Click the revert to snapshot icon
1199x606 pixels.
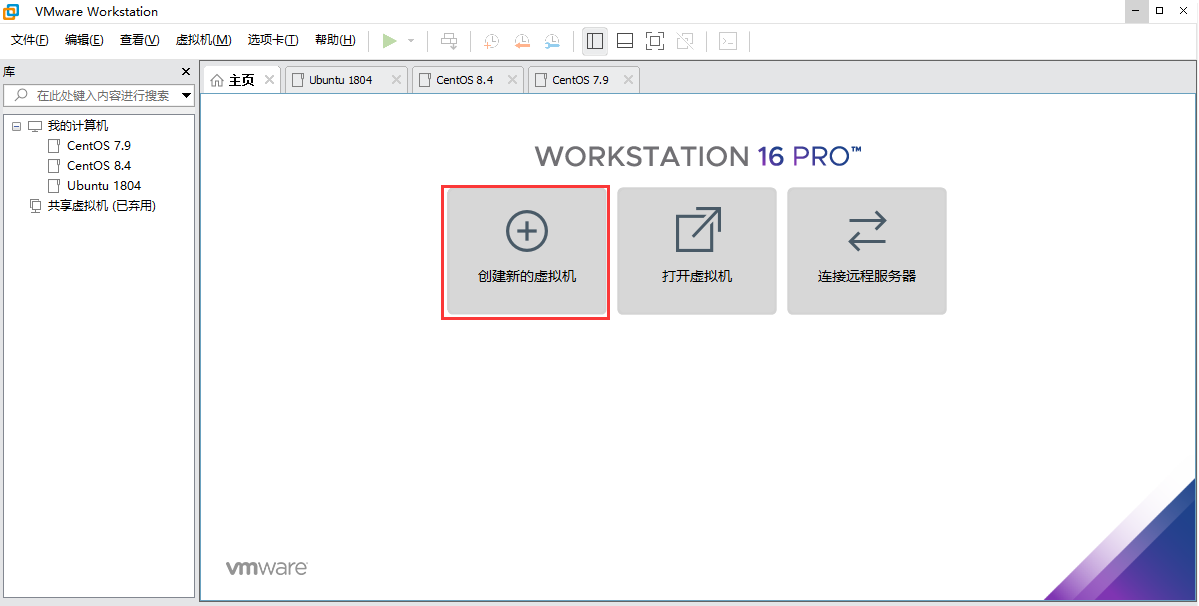tap(522, 41)
